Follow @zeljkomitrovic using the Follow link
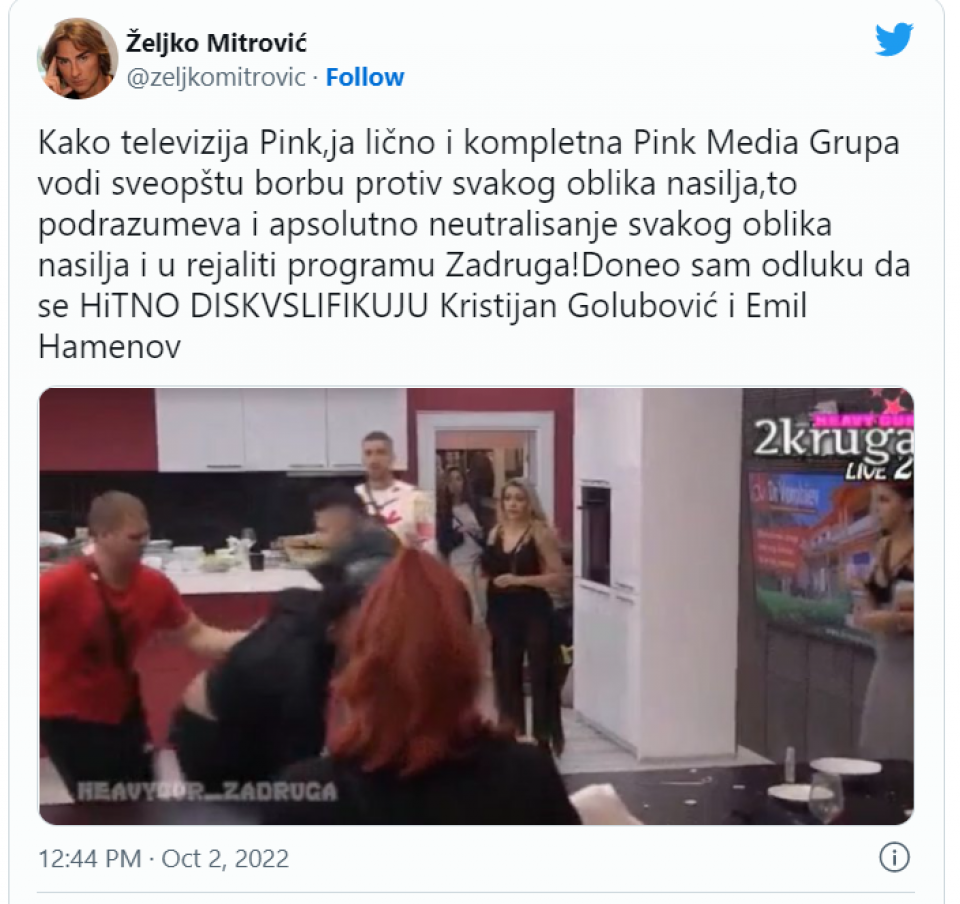Viewport: 960px width, 904px height. point(365,78)
